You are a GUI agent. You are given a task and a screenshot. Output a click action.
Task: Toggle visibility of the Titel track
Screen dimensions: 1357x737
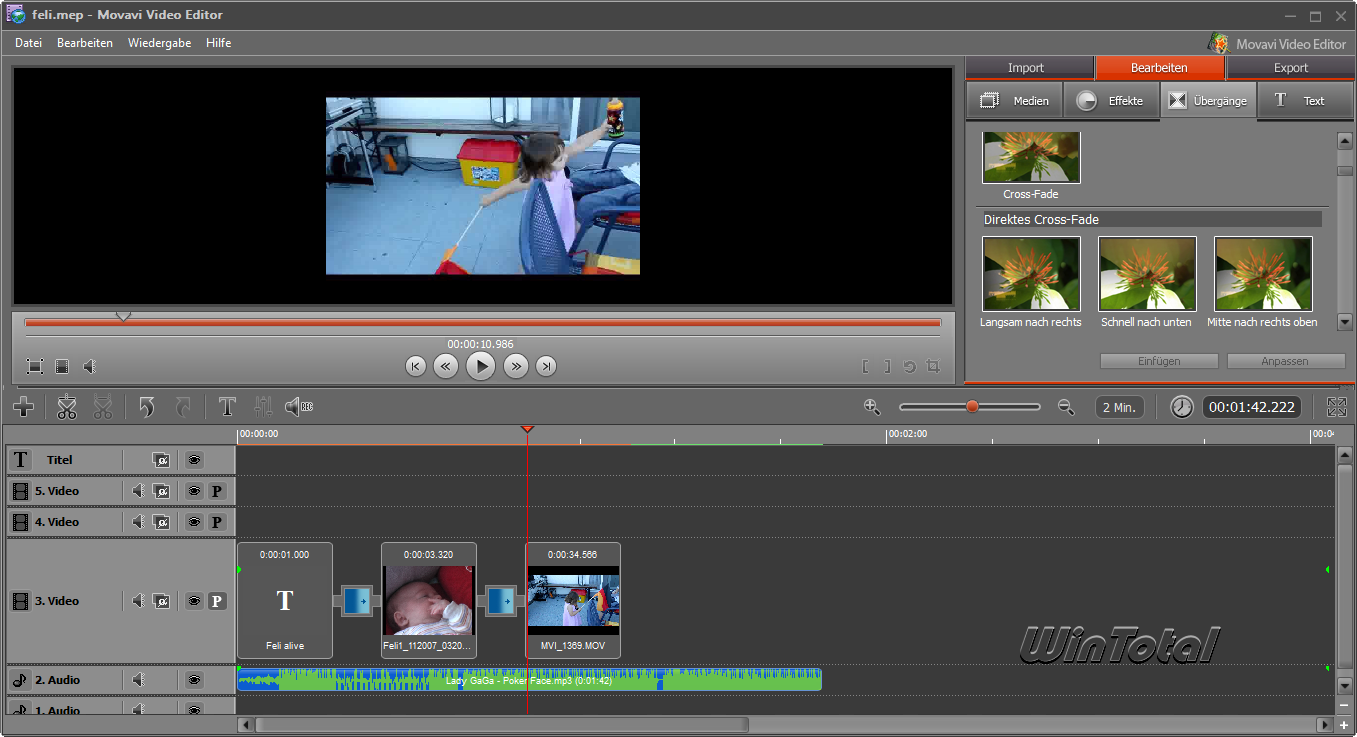click(x=194, y=460)
